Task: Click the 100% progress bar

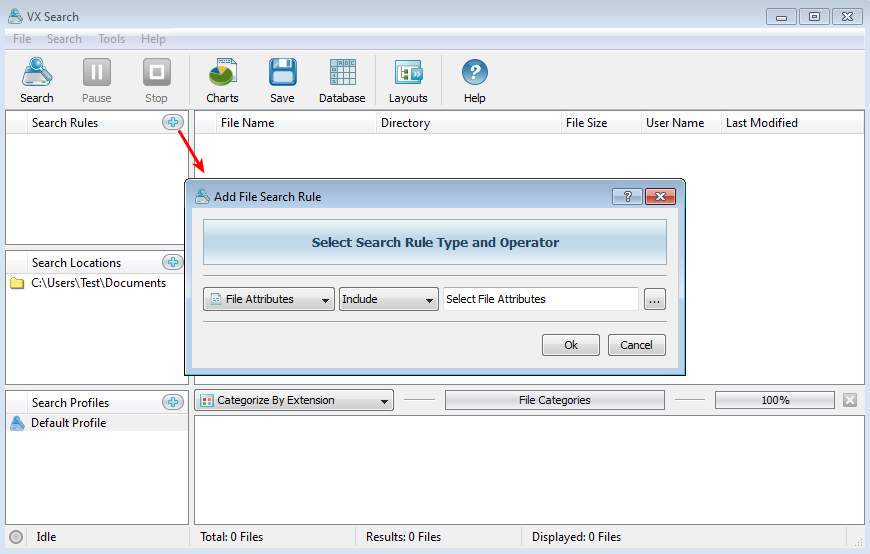Action: click(x=775, y=400)
